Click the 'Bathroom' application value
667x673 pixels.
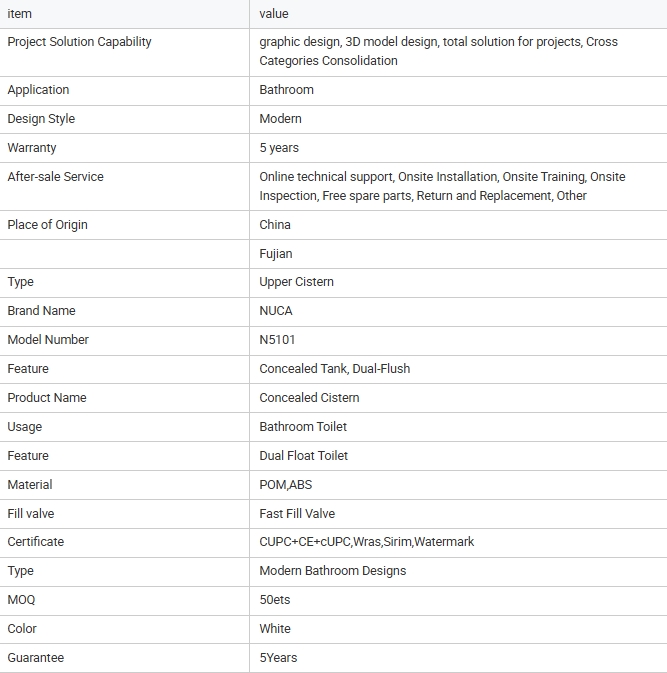286,90
